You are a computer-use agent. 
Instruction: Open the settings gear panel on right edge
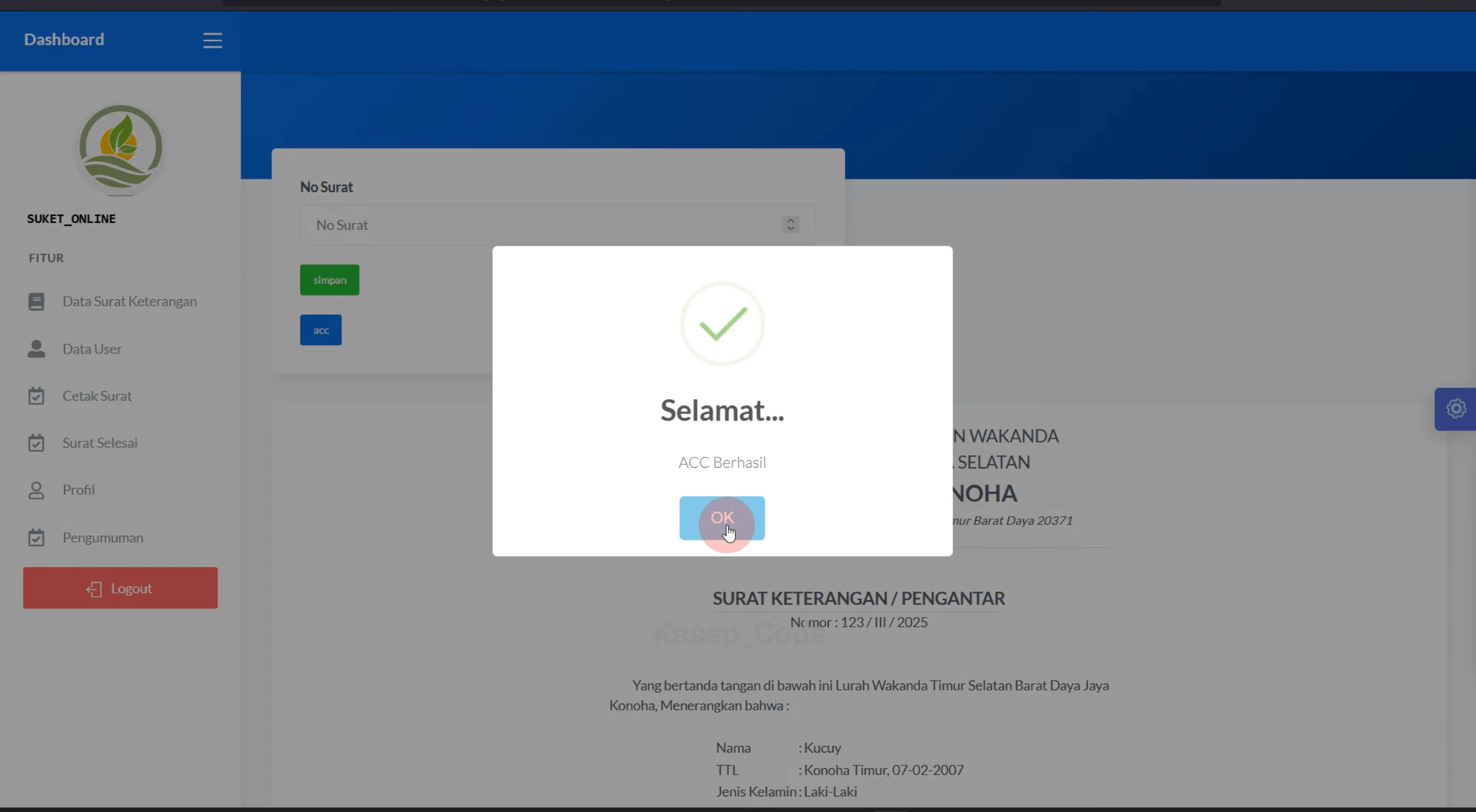click(1455, 409)
